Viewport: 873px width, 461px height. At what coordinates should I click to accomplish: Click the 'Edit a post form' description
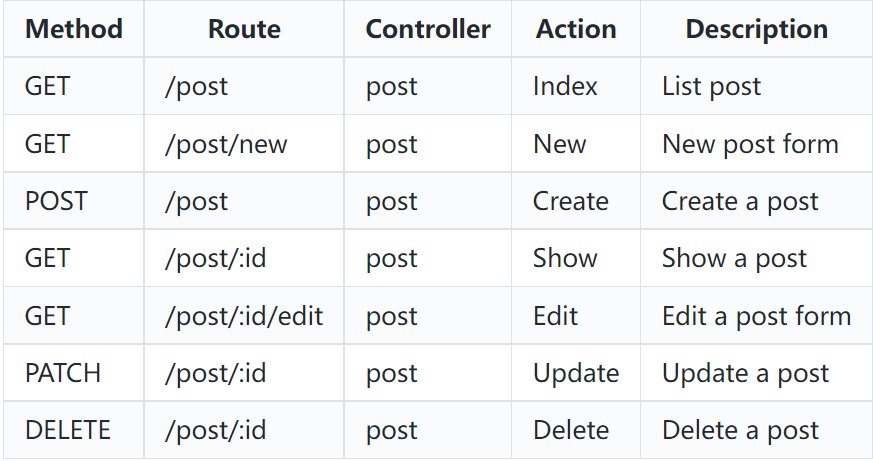pos(756,316)
